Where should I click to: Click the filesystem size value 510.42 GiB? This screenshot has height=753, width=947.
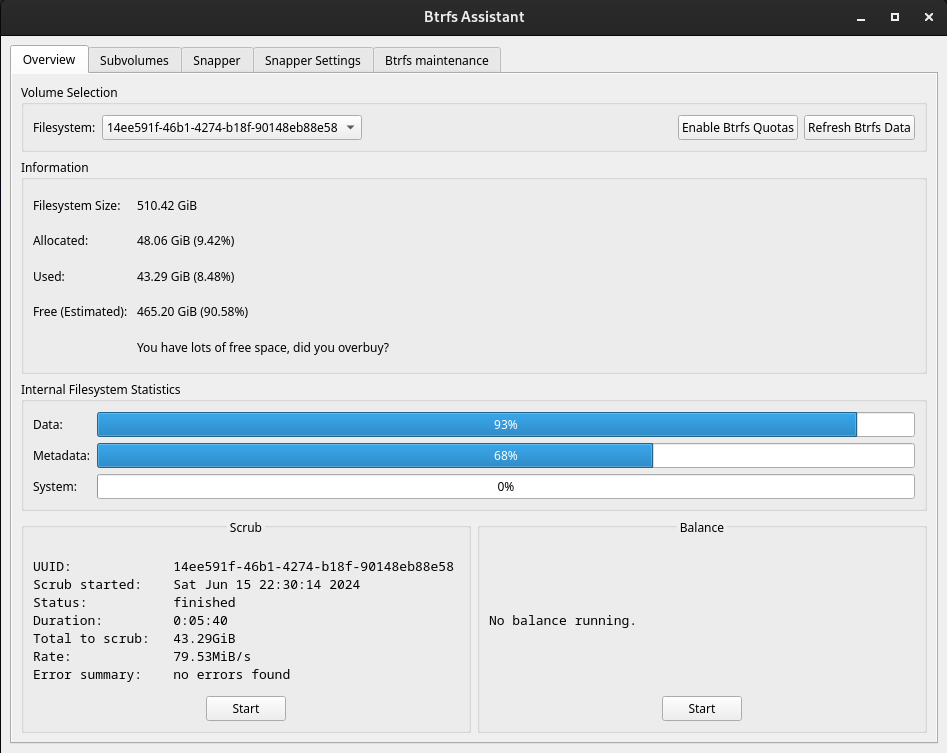(167, 205)
